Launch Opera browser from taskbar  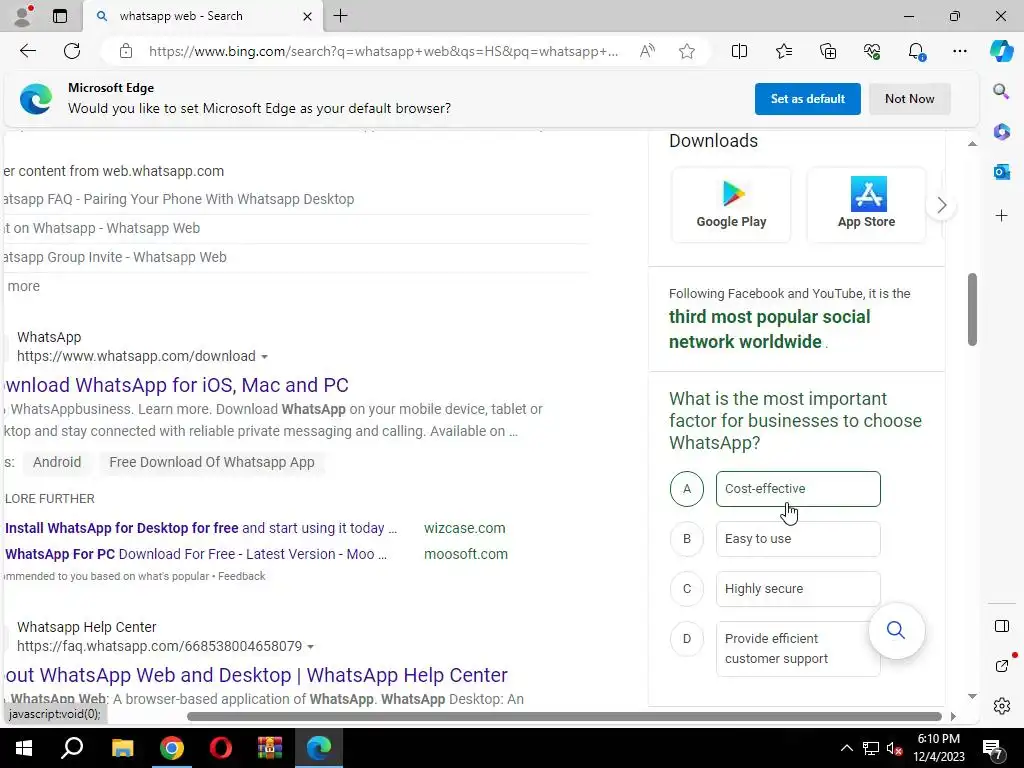[221, 748]
